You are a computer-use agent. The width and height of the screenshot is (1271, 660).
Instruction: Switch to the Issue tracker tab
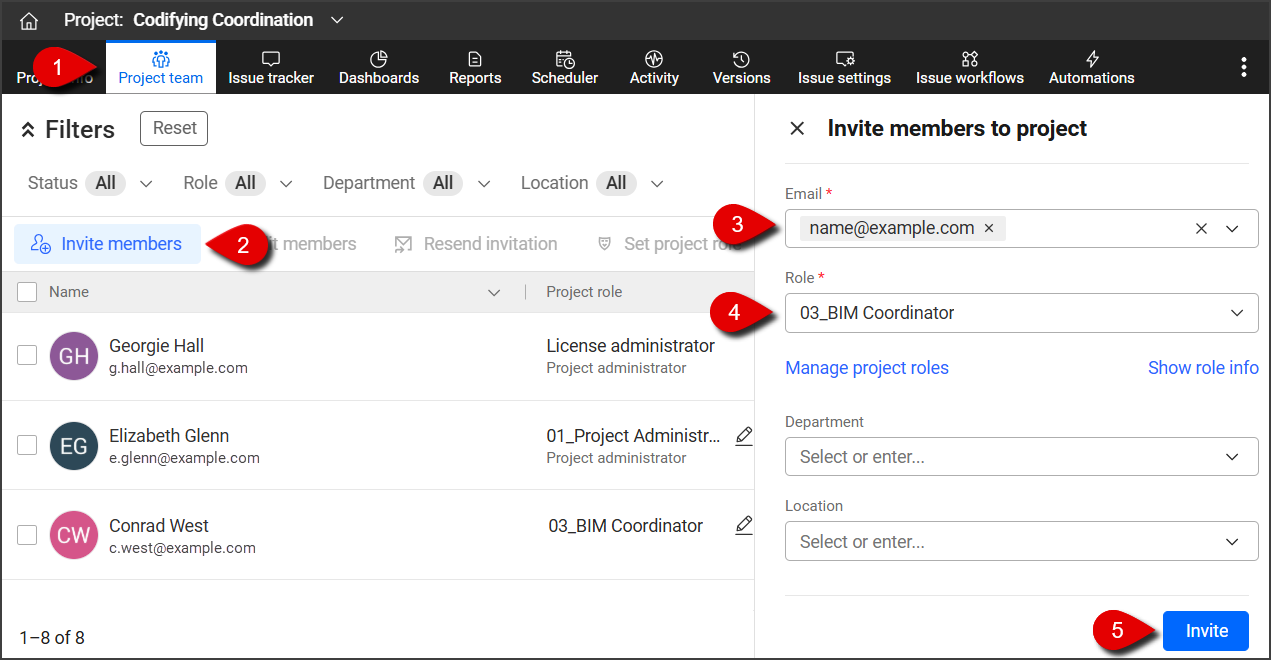[271, 68]
